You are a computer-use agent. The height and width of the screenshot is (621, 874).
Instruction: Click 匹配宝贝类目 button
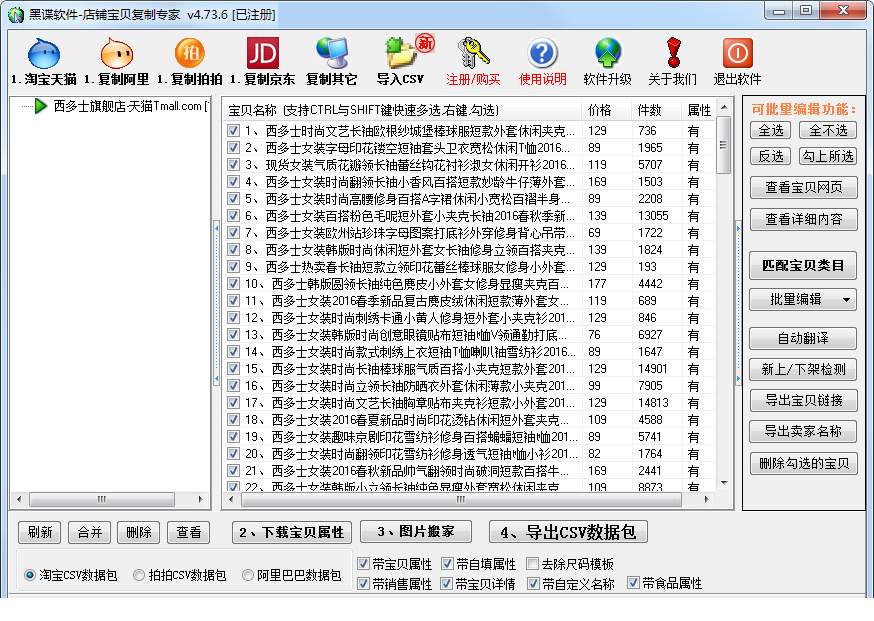point(803,265)
